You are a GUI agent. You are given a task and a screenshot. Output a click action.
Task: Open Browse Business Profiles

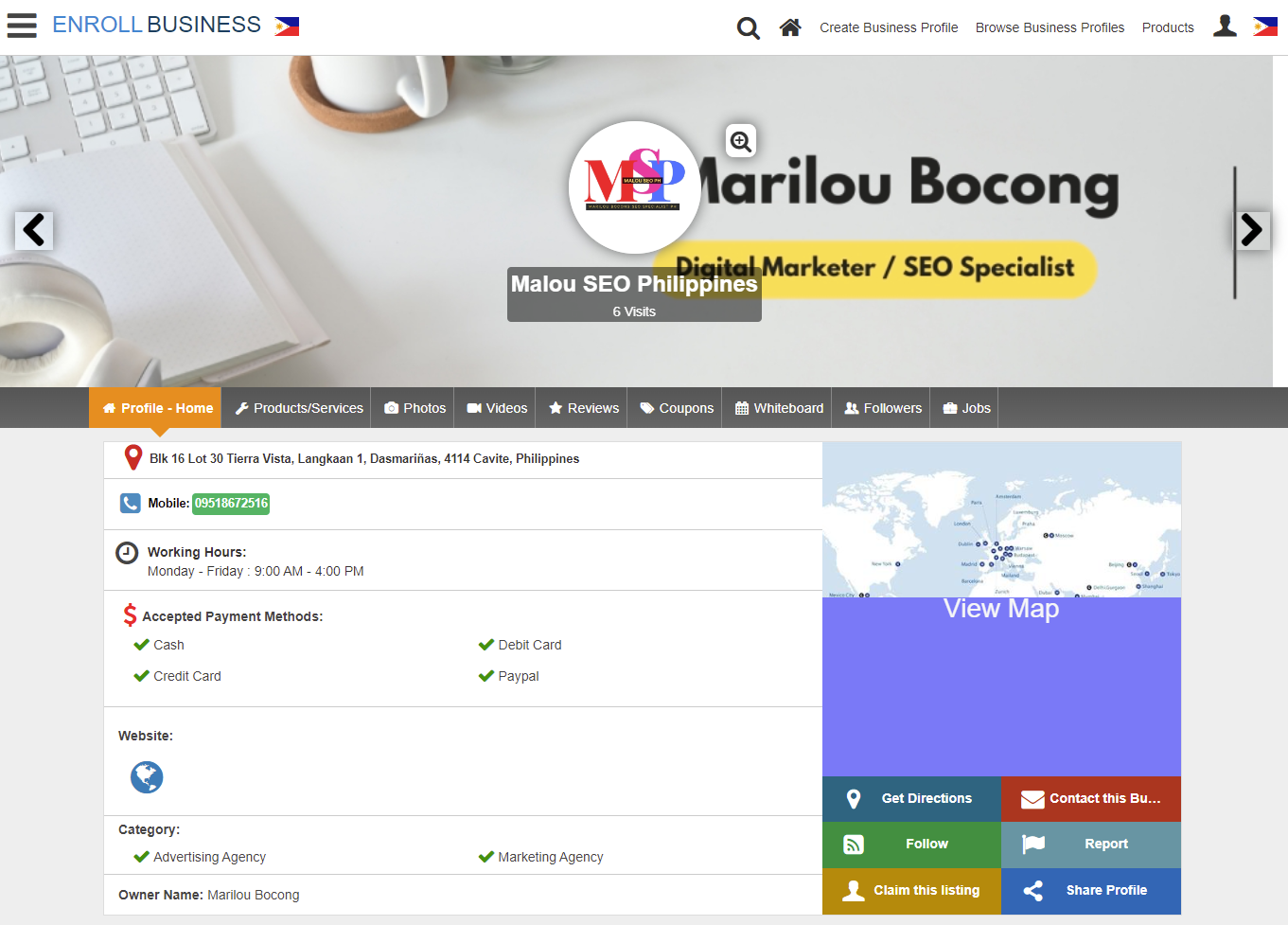[1050, 27]
